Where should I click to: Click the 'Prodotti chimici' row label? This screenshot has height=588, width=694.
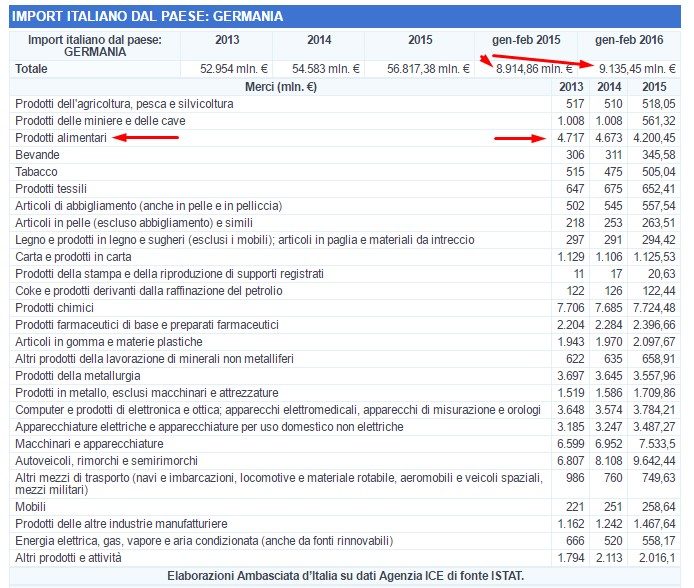(54, 308)
